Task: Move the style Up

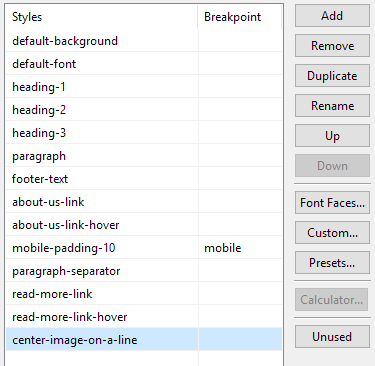Action: 332,136
